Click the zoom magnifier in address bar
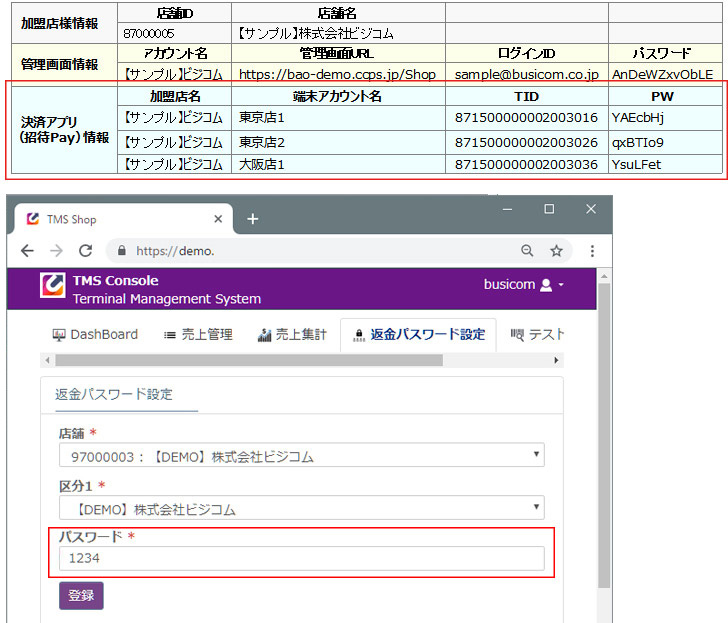Image resolution: width=728 pixels, height=623 pixels. click(527, 251)
